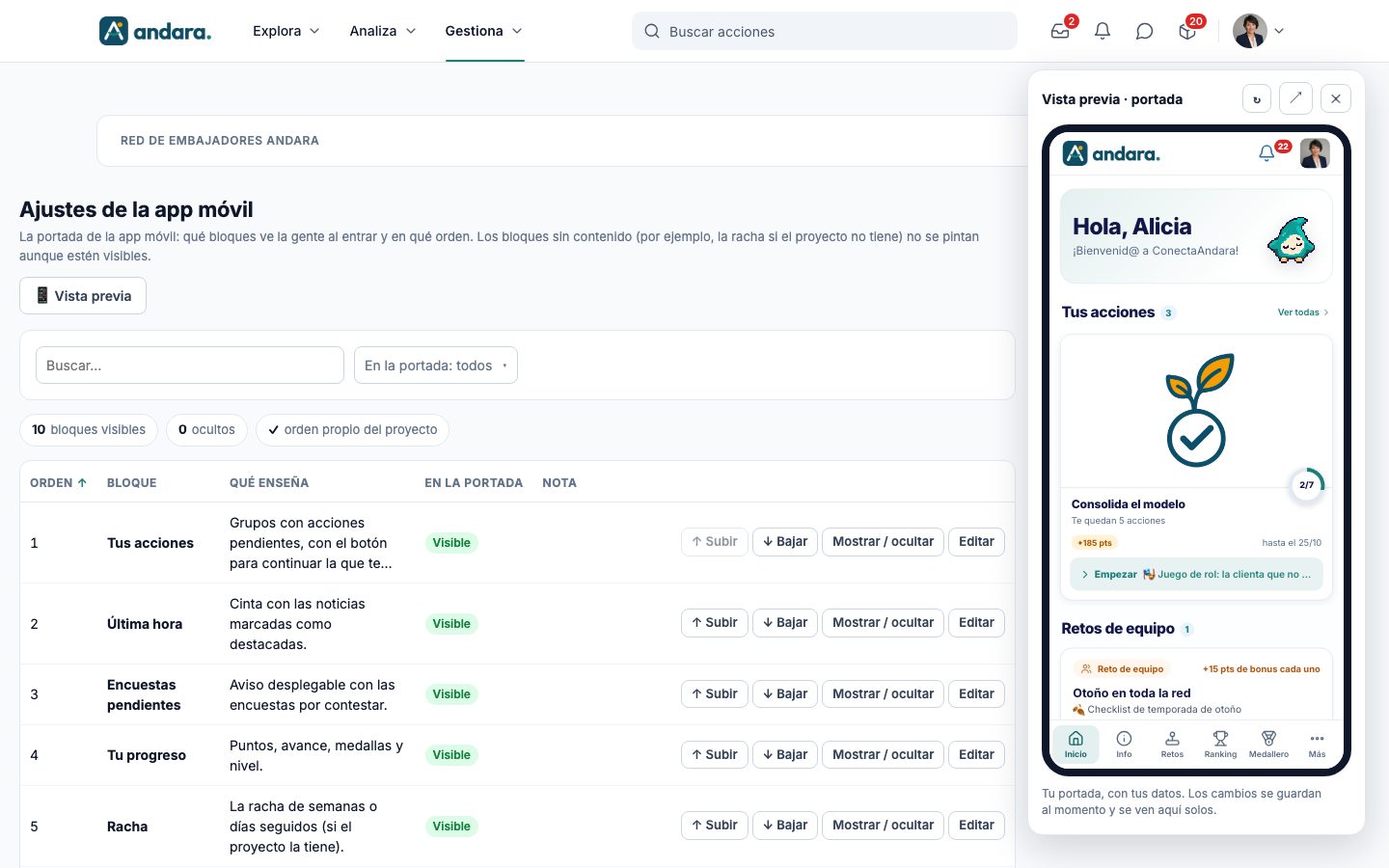Edit the Tu progreso block
Screen dimensions: 1389x868
pyautogui.click(x=976, y=755)
